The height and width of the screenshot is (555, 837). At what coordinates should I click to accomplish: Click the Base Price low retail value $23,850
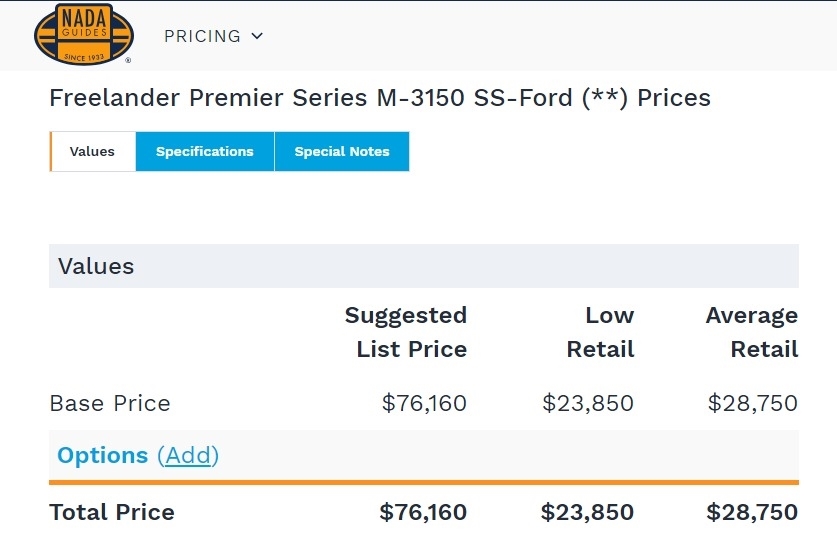pos(588,404)
